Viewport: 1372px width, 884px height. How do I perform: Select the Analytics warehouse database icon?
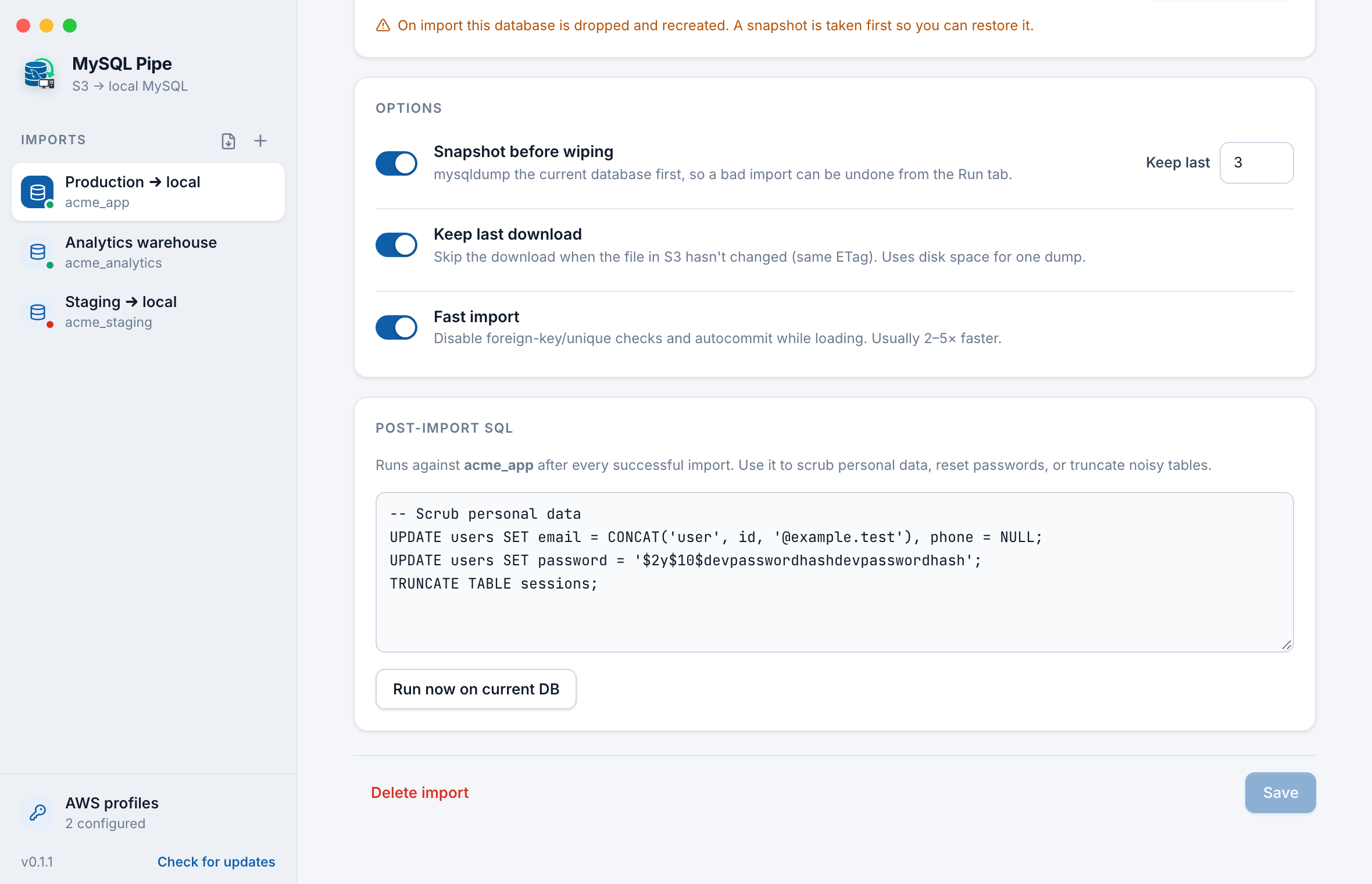pyautogui.click(x=38, y=252)
